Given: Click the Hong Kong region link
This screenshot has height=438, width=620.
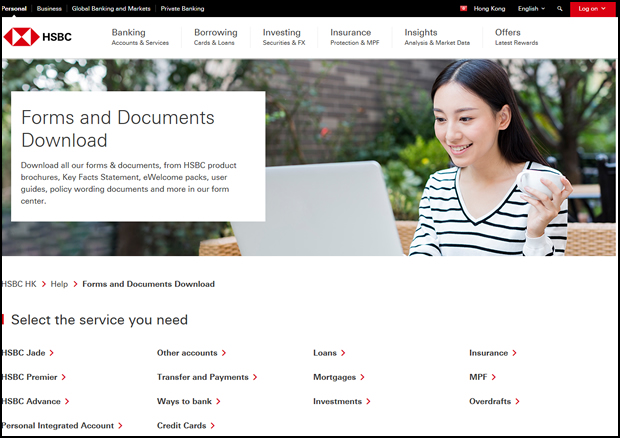Looking at the screenshot, I should (x=489, y=8).
